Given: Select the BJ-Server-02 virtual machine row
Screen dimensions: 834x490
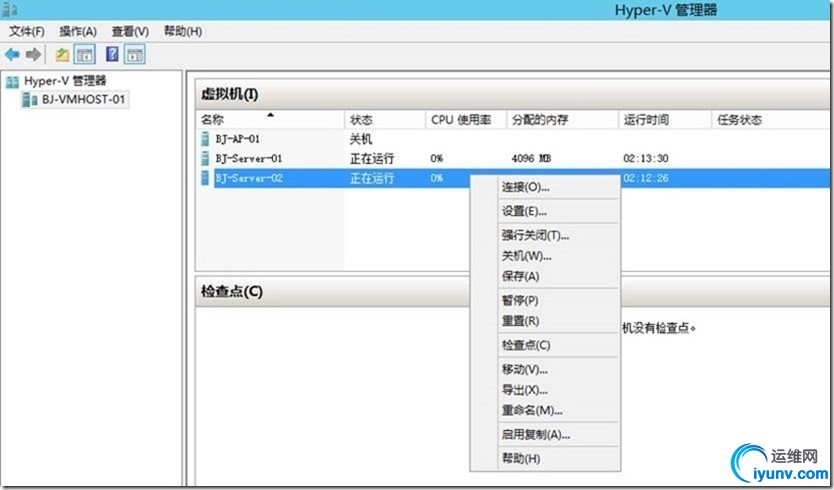Looking at the screenshot, I should (513, 178).
